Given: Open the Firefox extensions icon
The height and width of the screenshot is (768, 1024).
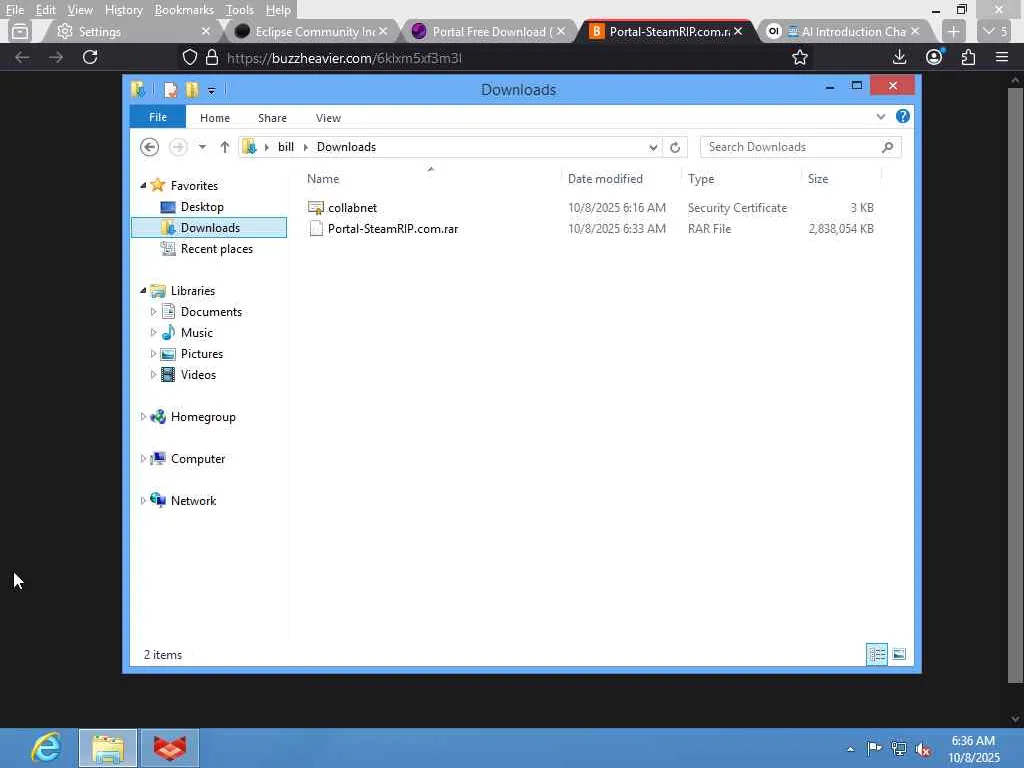Looking at the screenshot, I should [968, 57].
